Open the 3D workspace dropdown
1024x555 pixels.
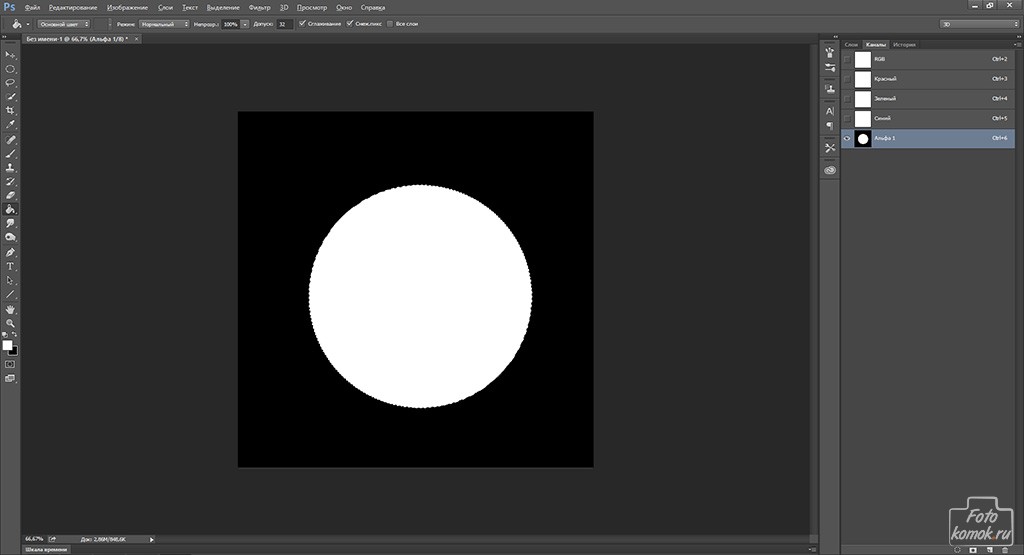pos(975,23)
